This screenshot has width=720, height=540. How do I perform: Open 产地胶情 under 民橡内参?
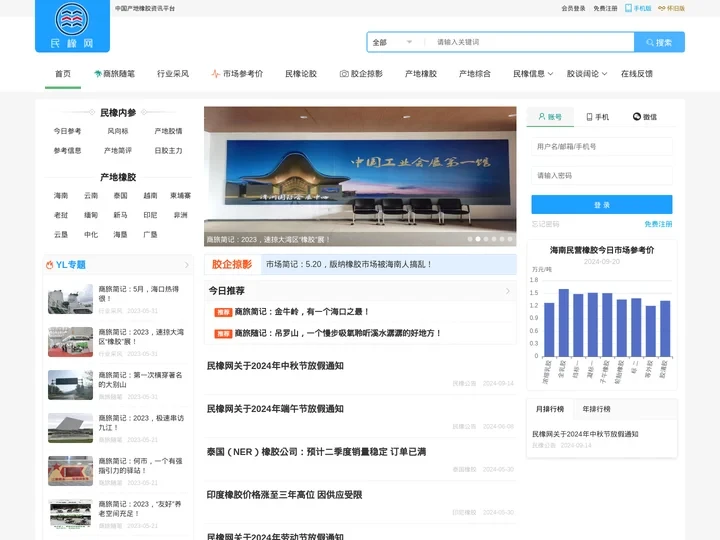coord(169,131)
